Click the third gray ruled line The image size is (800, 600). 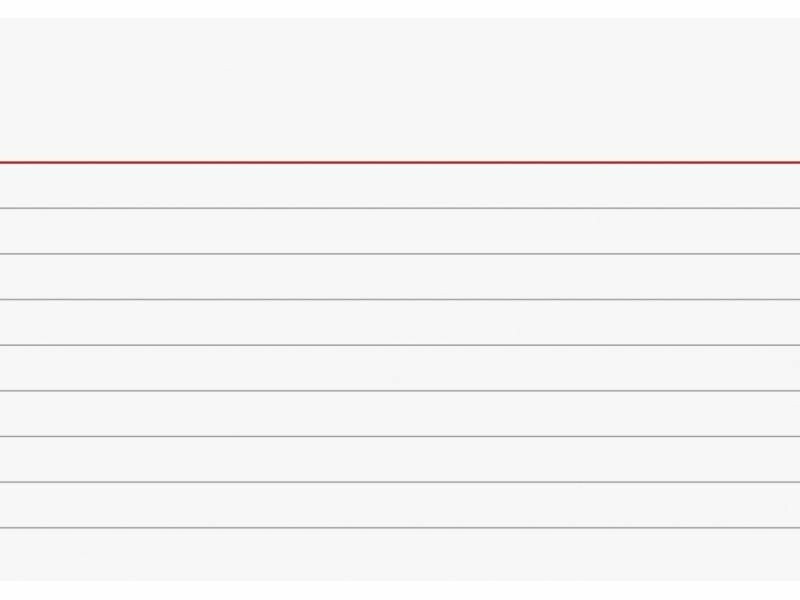coord(400,299)
